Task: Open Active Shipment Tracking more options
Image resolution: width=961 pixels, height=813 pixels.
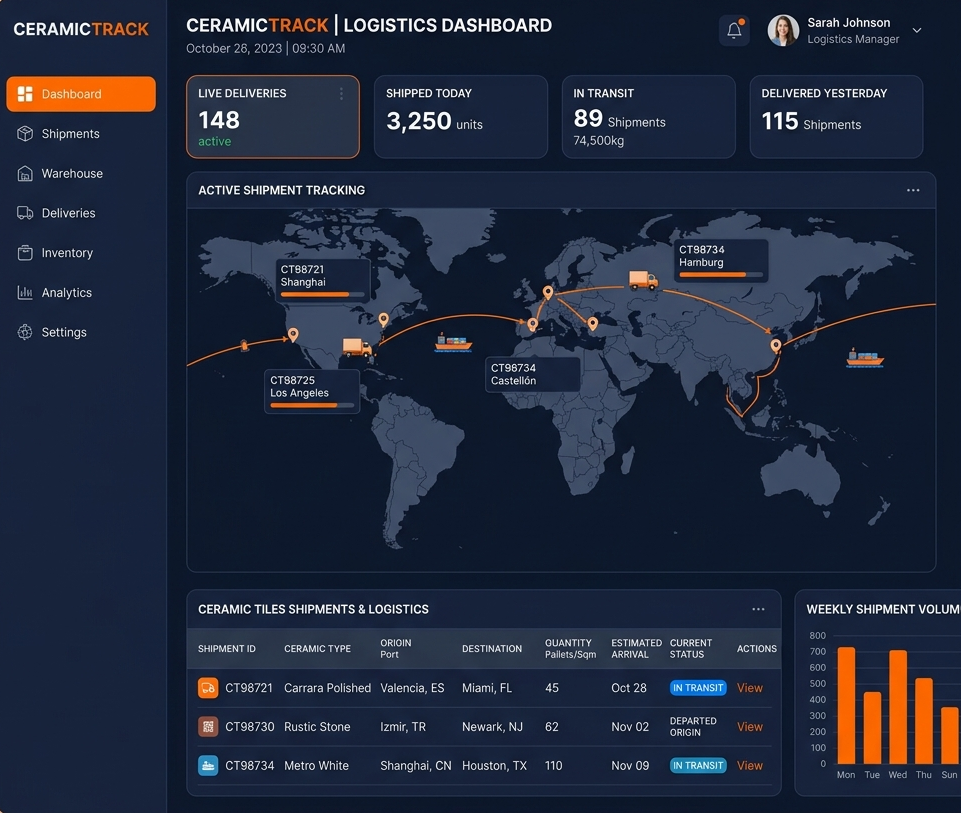Action: click(x=913, y=191)
